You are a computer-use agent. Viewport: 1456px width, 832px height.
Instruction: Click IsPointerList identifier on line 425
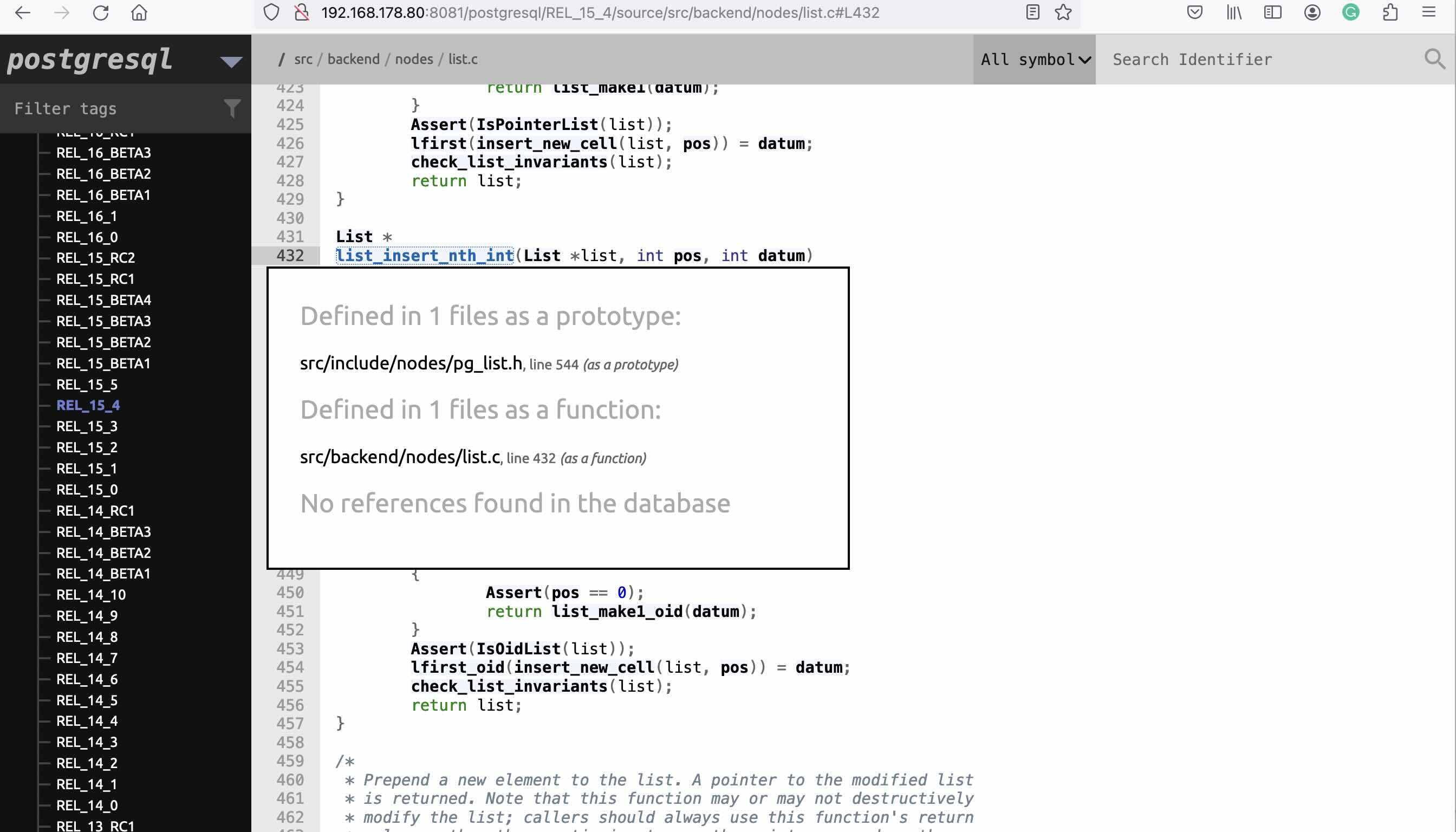[x=537, y=125]
